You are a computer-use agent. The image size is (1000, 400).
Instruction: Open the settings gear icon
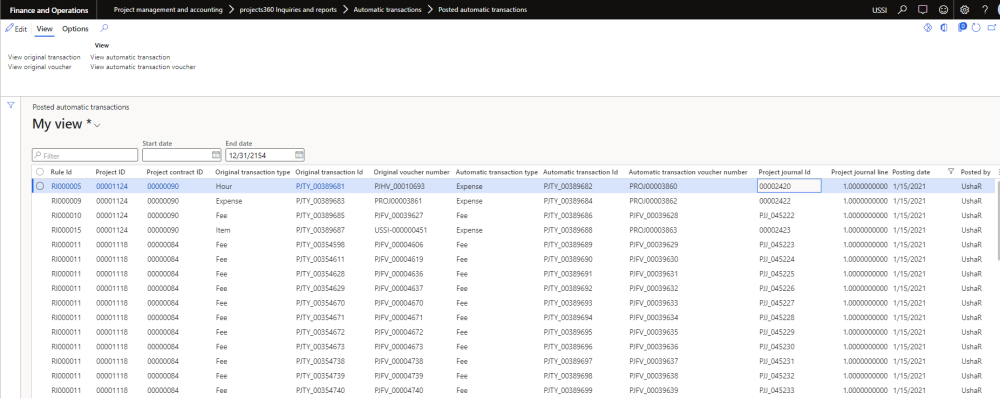[x=964, y=9]
